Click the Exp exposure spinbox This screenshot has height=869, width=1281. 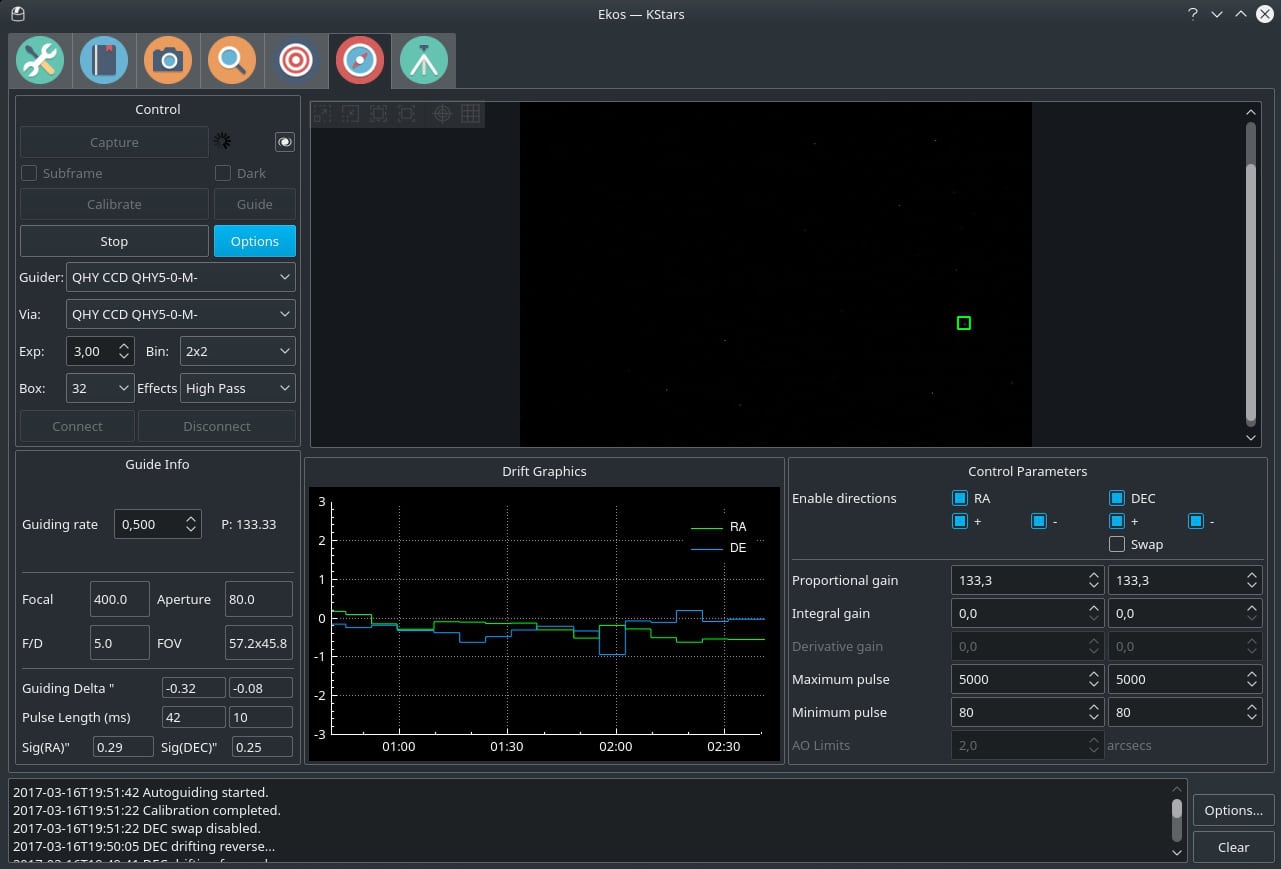(x=100, y=351)
